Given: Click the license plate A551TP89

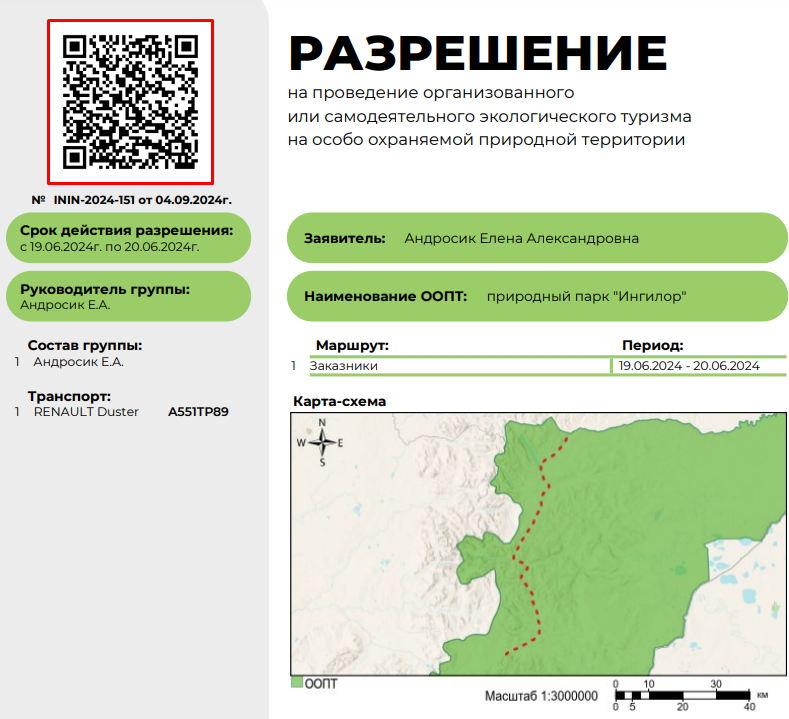Looking at the screenshot, I should pyautogui.click(x=198, y=411).
